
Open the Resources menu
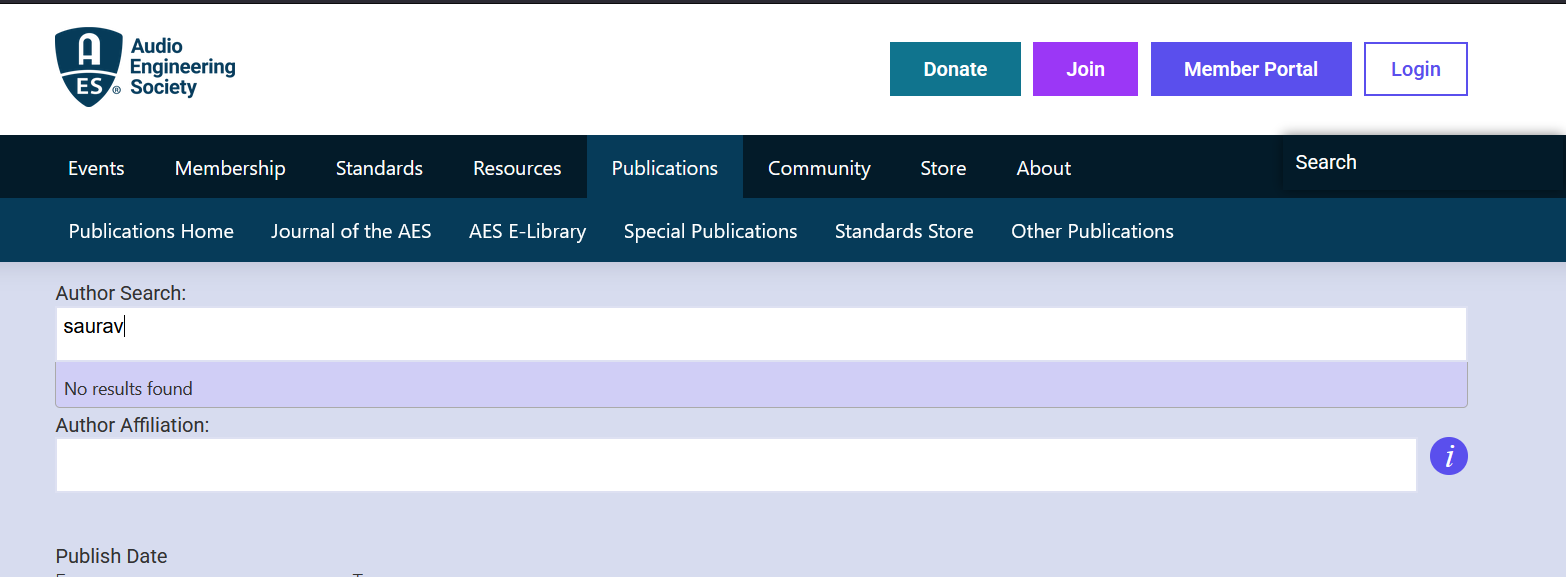click(517, 168)
